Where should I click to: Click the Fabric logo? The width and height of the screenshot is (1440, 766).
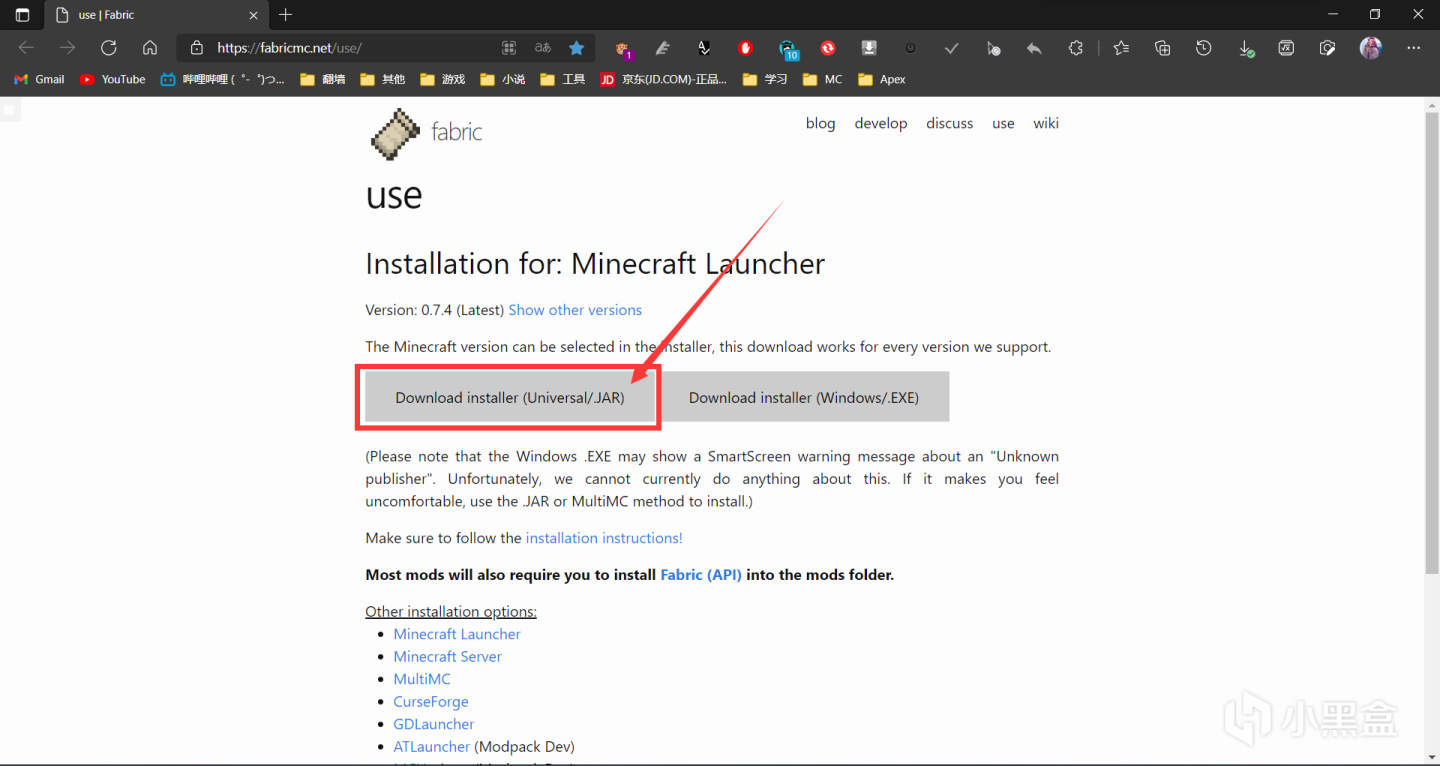[426, 133]
